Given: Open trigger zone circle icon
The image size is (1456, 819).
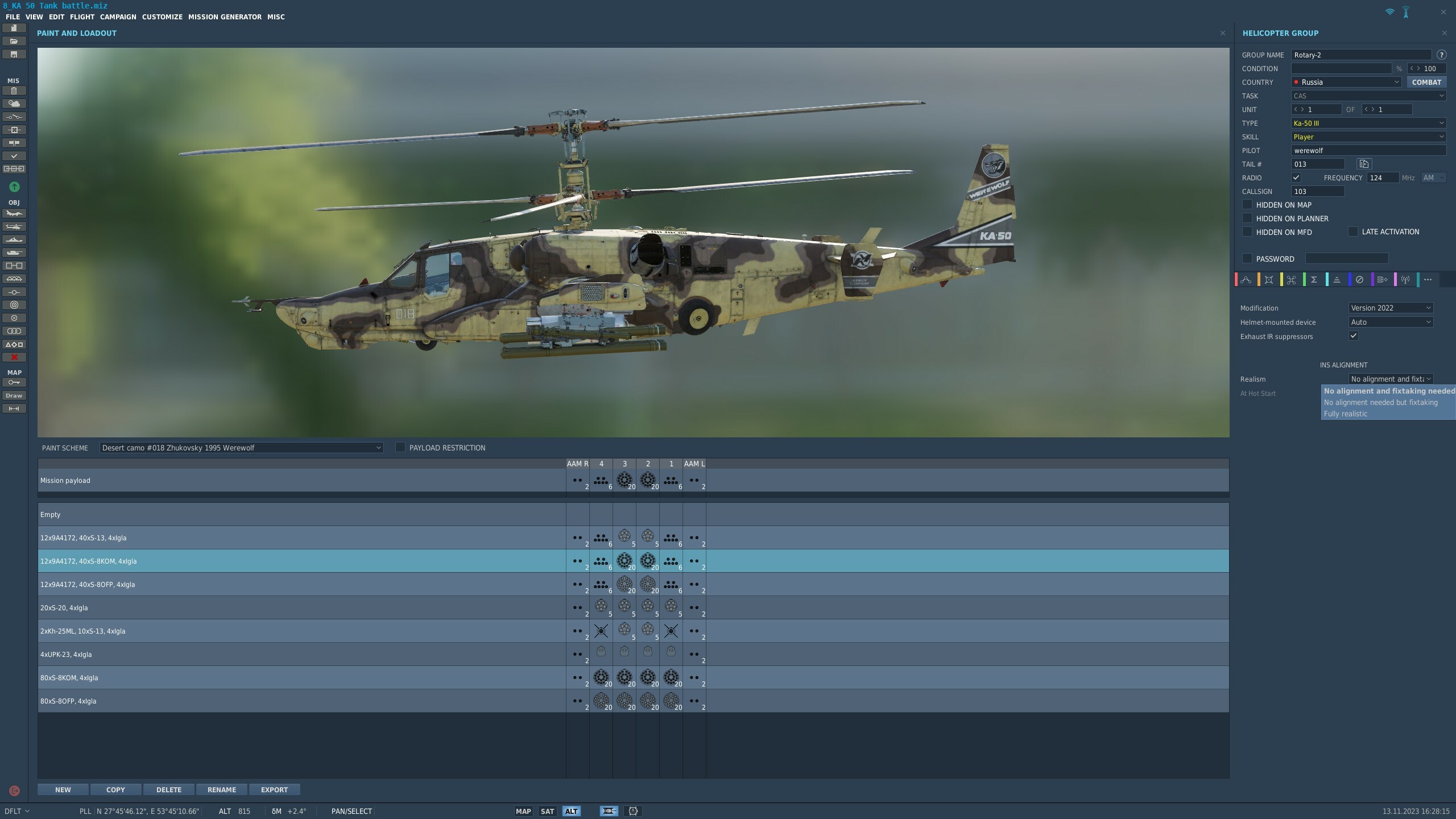Looking at the screenshot, I should [x=14, y=305].
